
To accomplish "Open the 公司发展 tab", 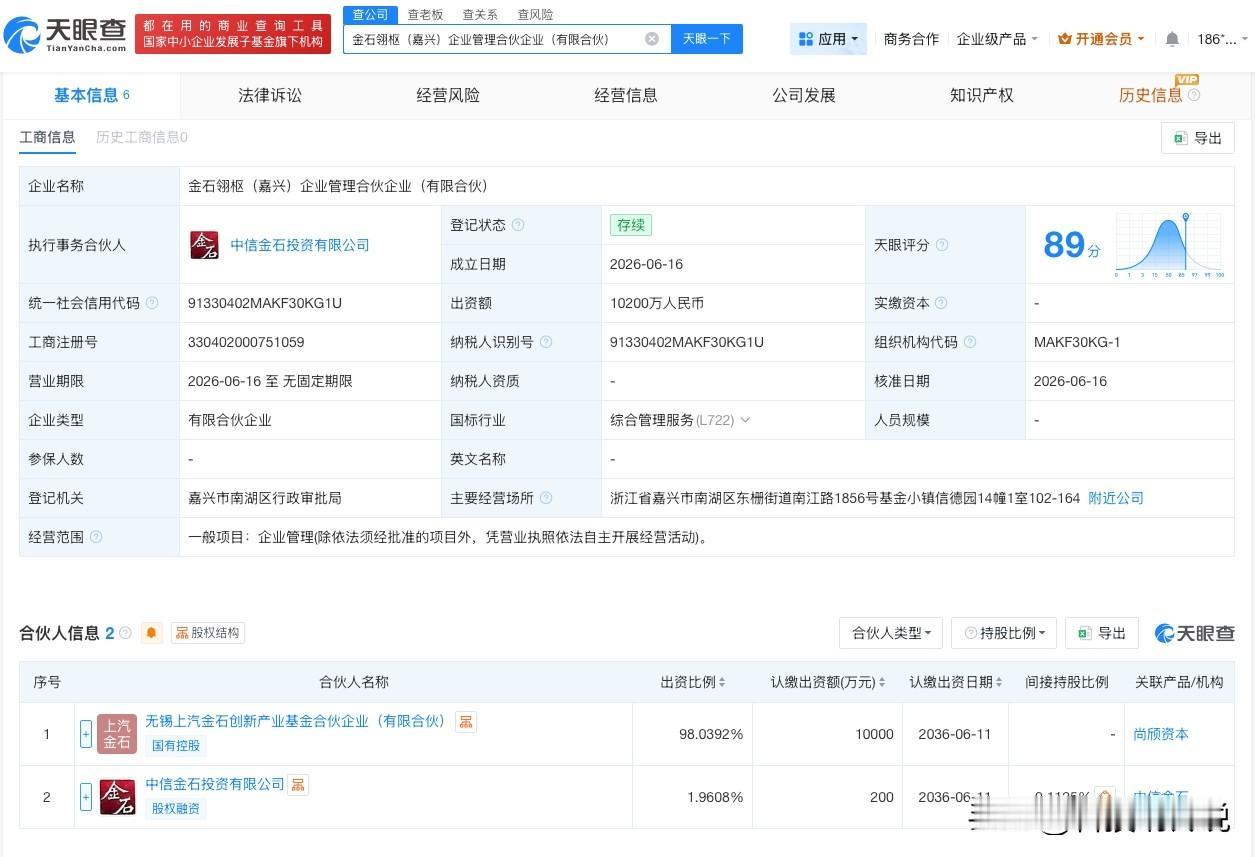I will (x=804, y=95).
